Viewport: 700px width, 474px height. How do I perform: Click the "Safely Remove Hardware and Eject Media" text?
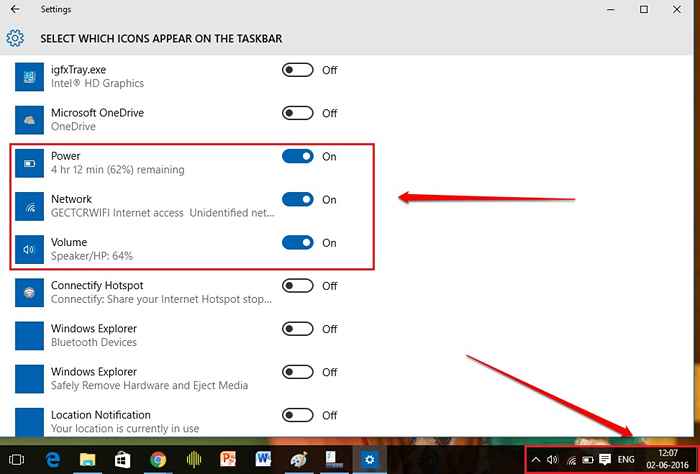pos(149,385)
